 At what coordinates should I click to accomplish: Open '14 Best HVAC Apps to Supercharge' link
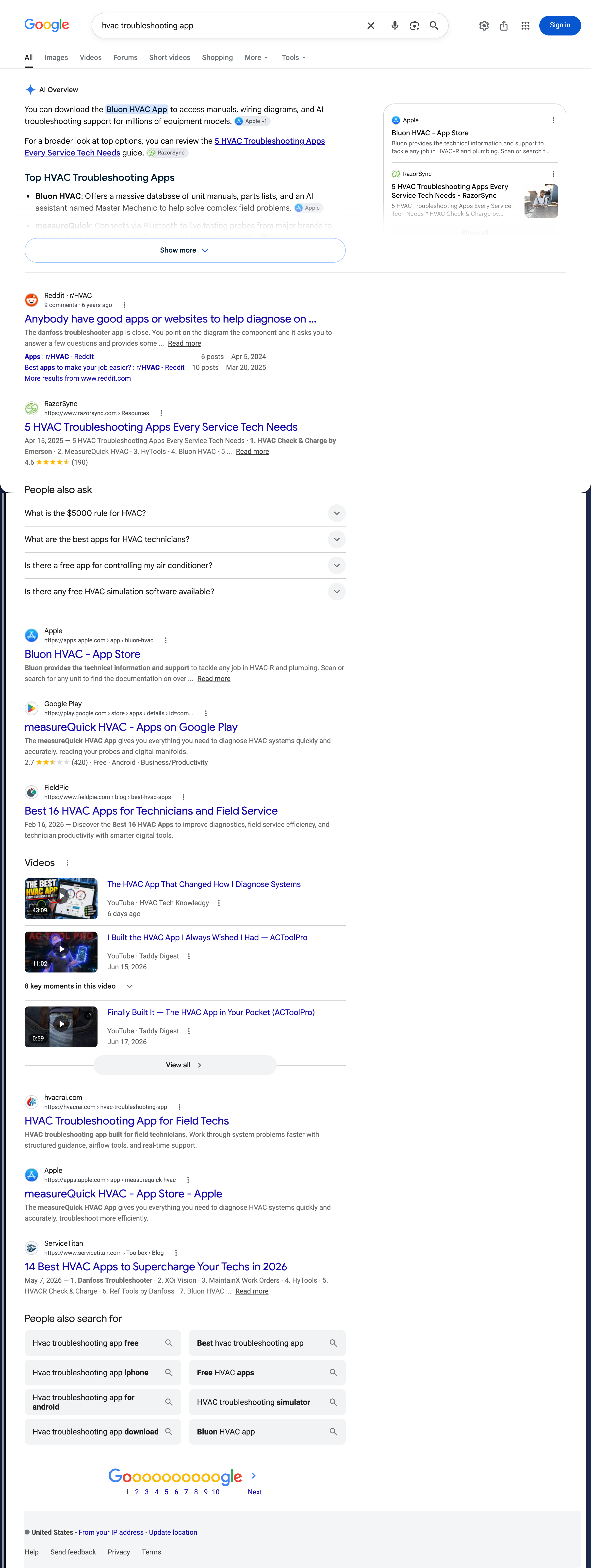[156, 1267]
